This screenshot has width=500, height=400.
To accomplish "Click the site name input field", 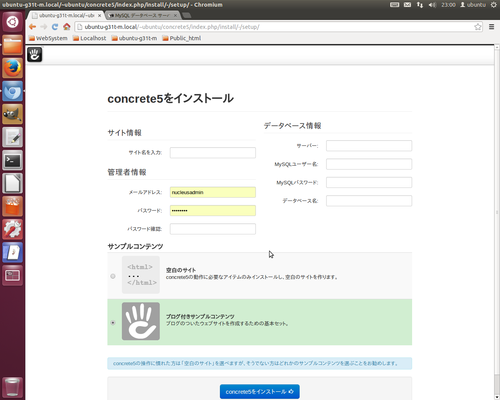I will (x=213, y=153).
